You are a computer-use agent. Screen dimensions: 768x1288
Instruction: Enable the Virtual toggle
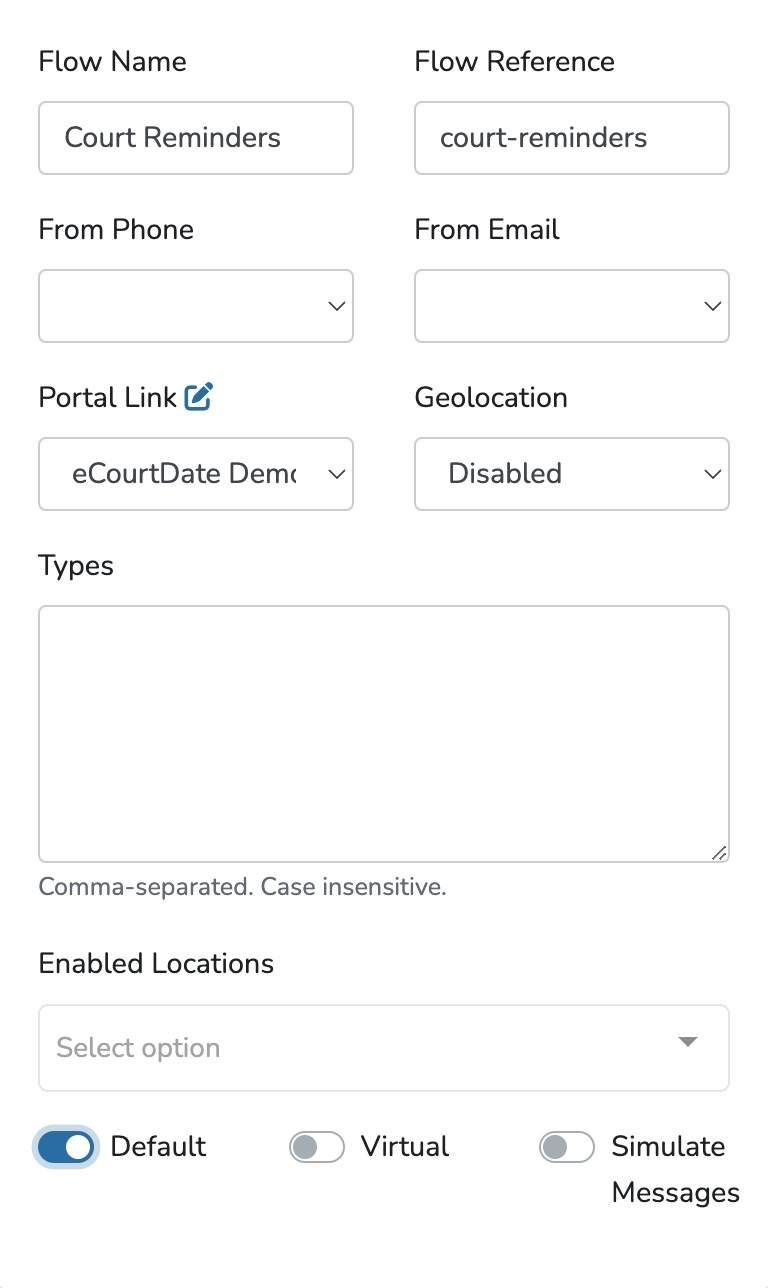click(317, 1147)
